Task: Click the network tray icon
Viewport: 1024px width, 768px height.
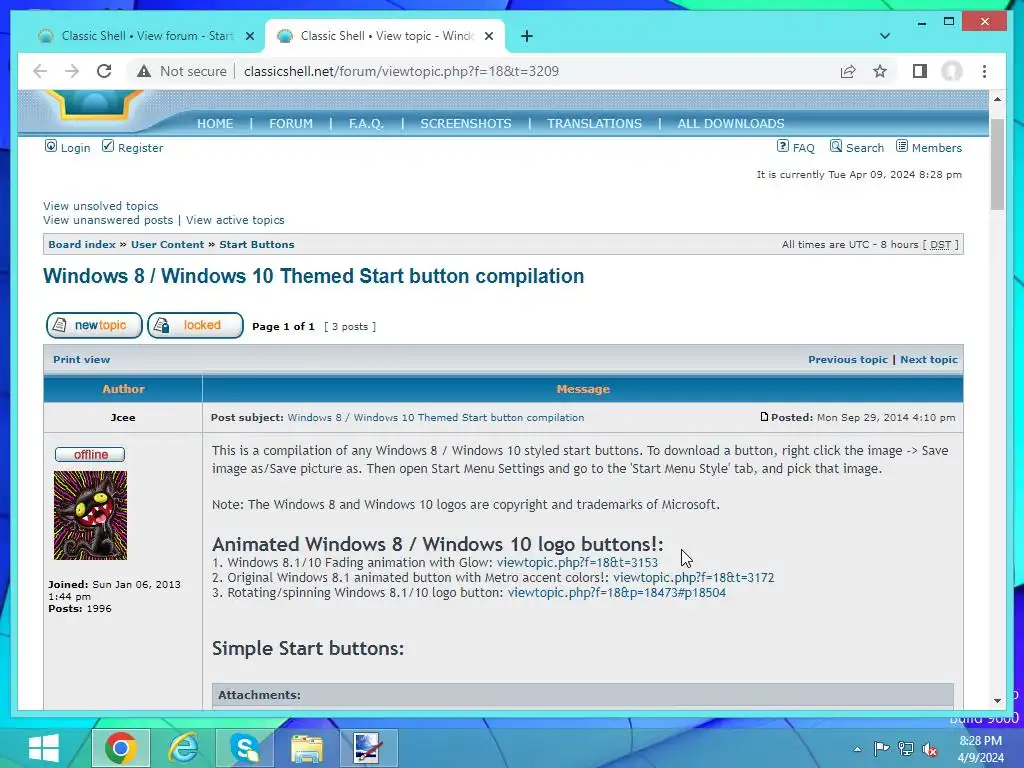Action: [x=906, y=748]
